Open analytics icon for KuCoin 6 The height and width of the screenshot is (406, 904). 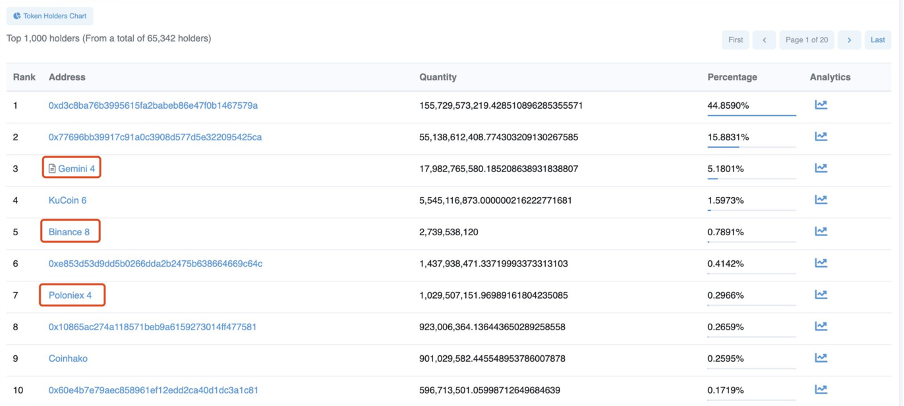point(821,200)
